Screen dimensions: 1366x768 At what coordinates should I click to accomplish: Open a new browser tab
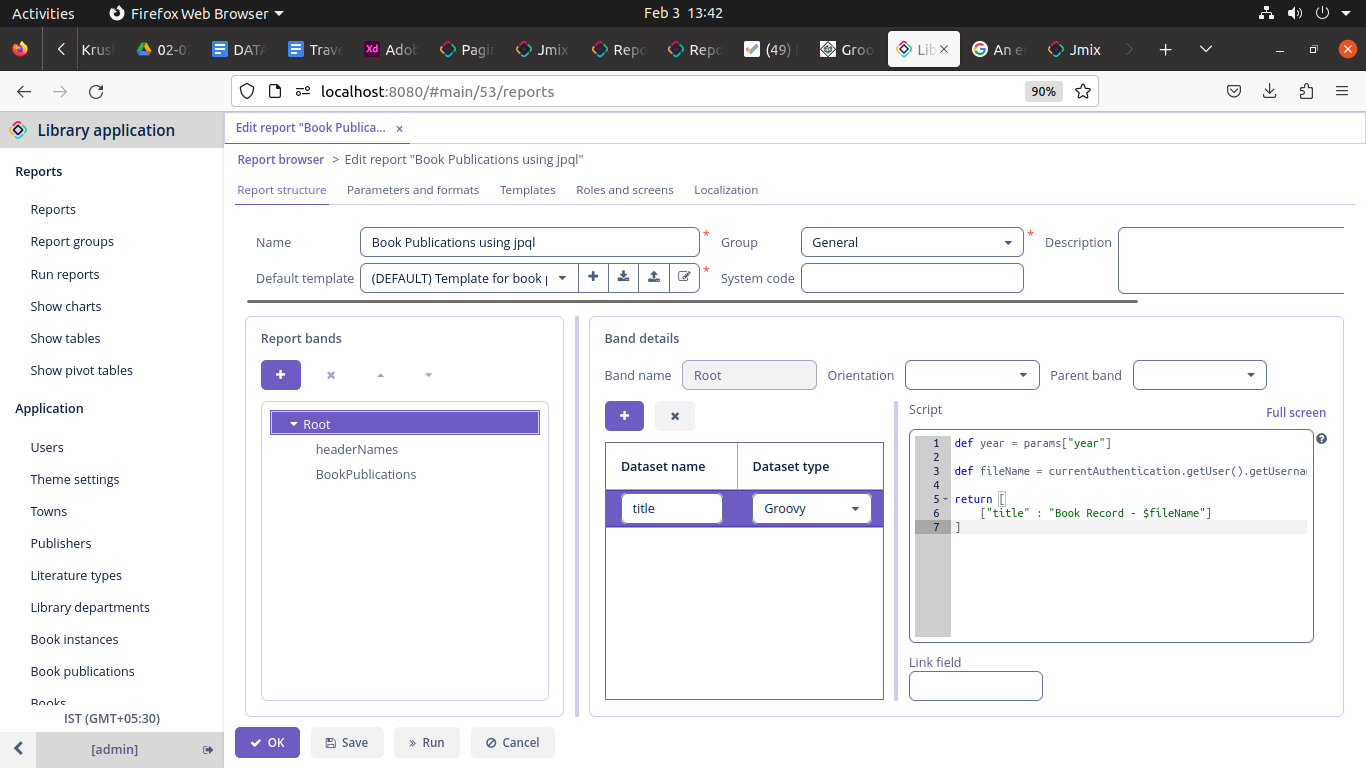pos(1165,49)
